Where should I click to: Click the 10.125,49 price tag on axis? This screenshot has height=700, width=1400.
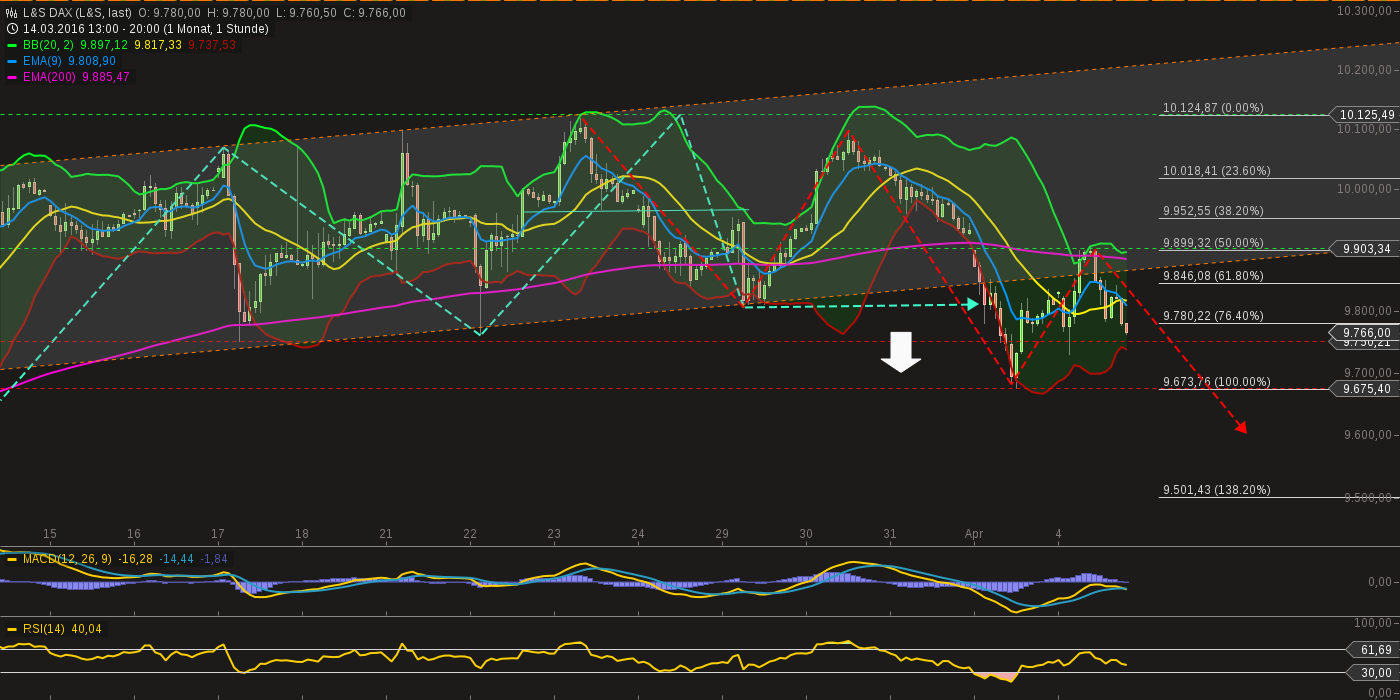1362,115
